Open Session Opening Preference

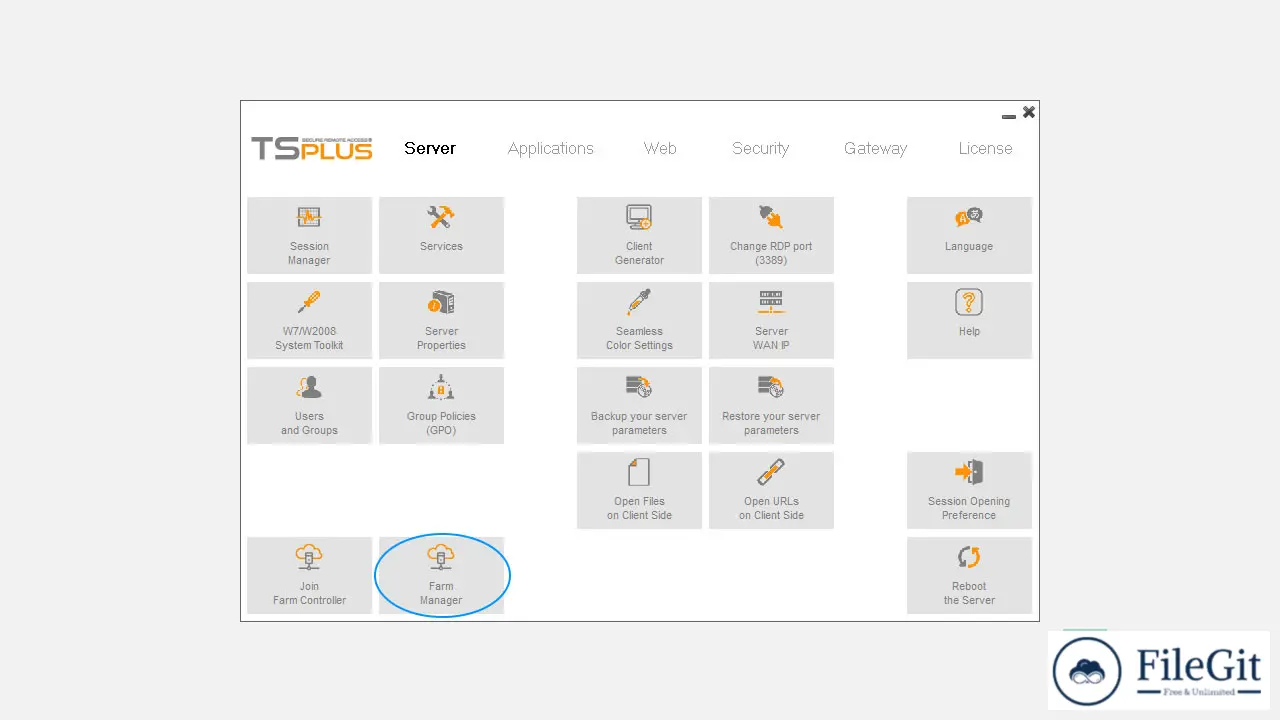(969, 490)
